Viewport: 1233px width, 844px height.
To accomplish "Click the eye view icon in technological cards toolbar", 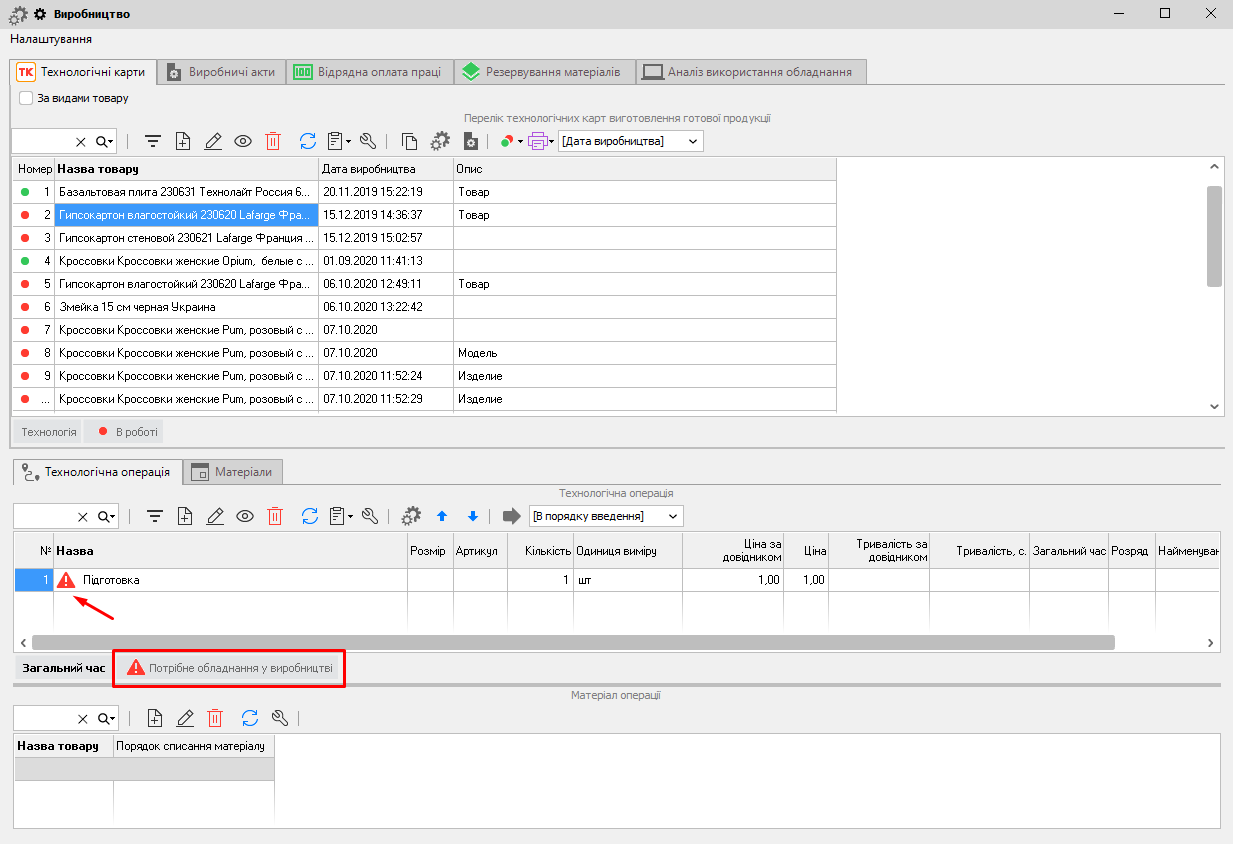I will pyautogui.click(x=243, y=142).
